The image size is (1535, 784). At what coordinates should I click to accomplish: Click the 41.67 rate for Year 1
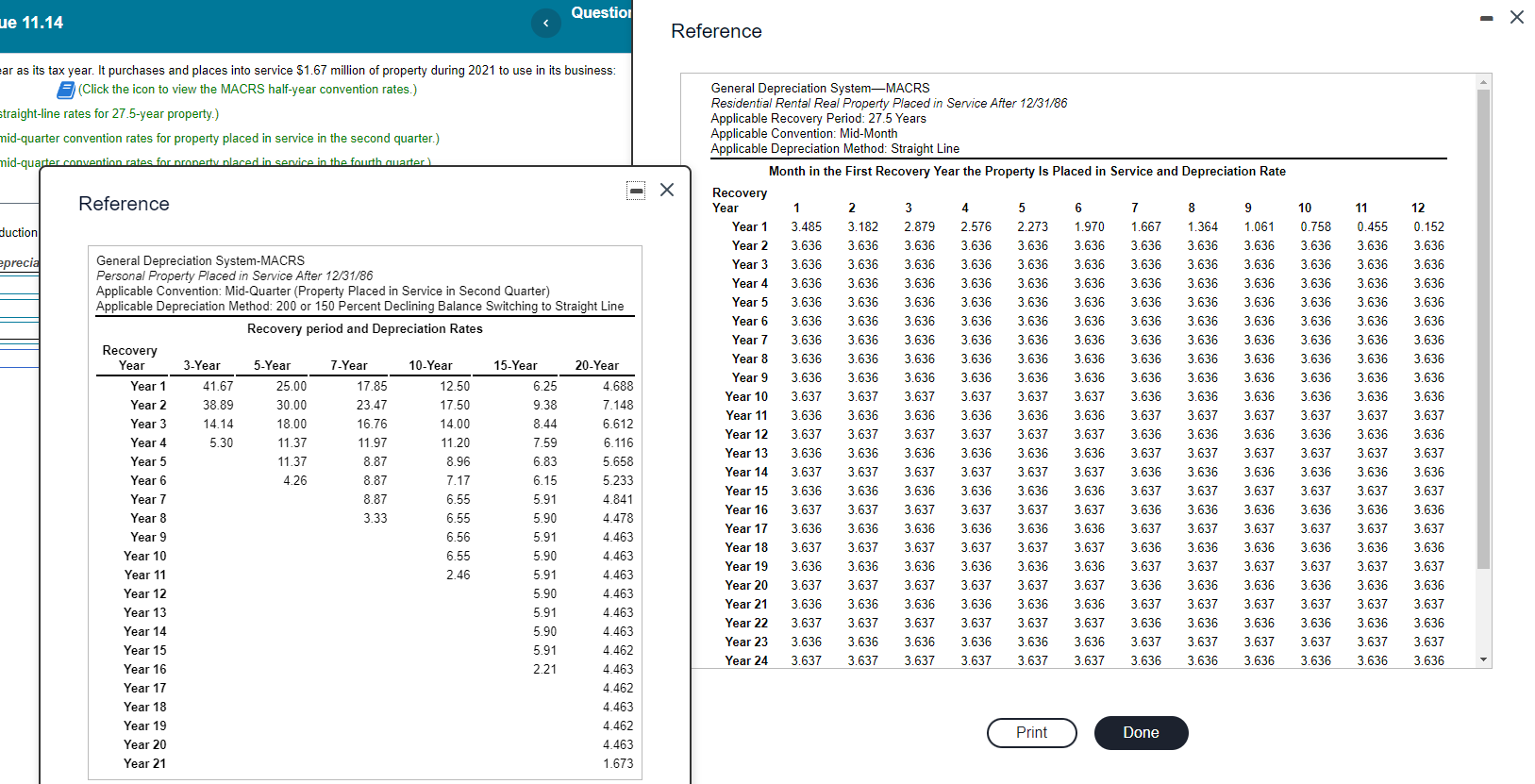pos(218,387)
